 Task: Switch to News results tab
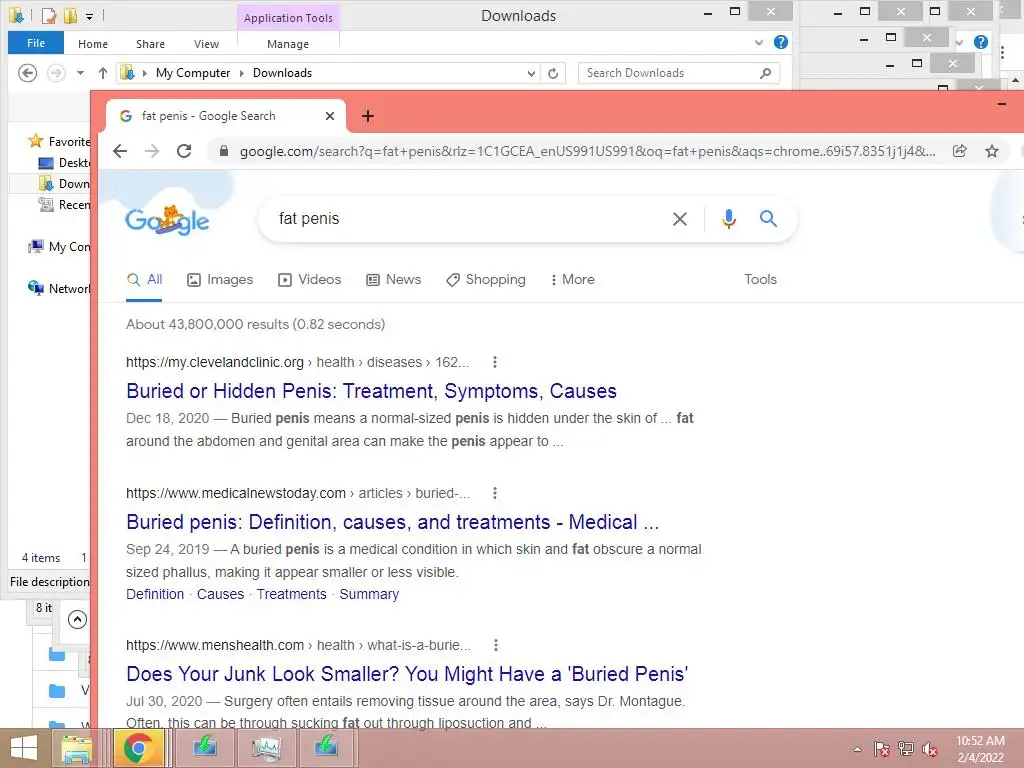(x=393, y=280)
